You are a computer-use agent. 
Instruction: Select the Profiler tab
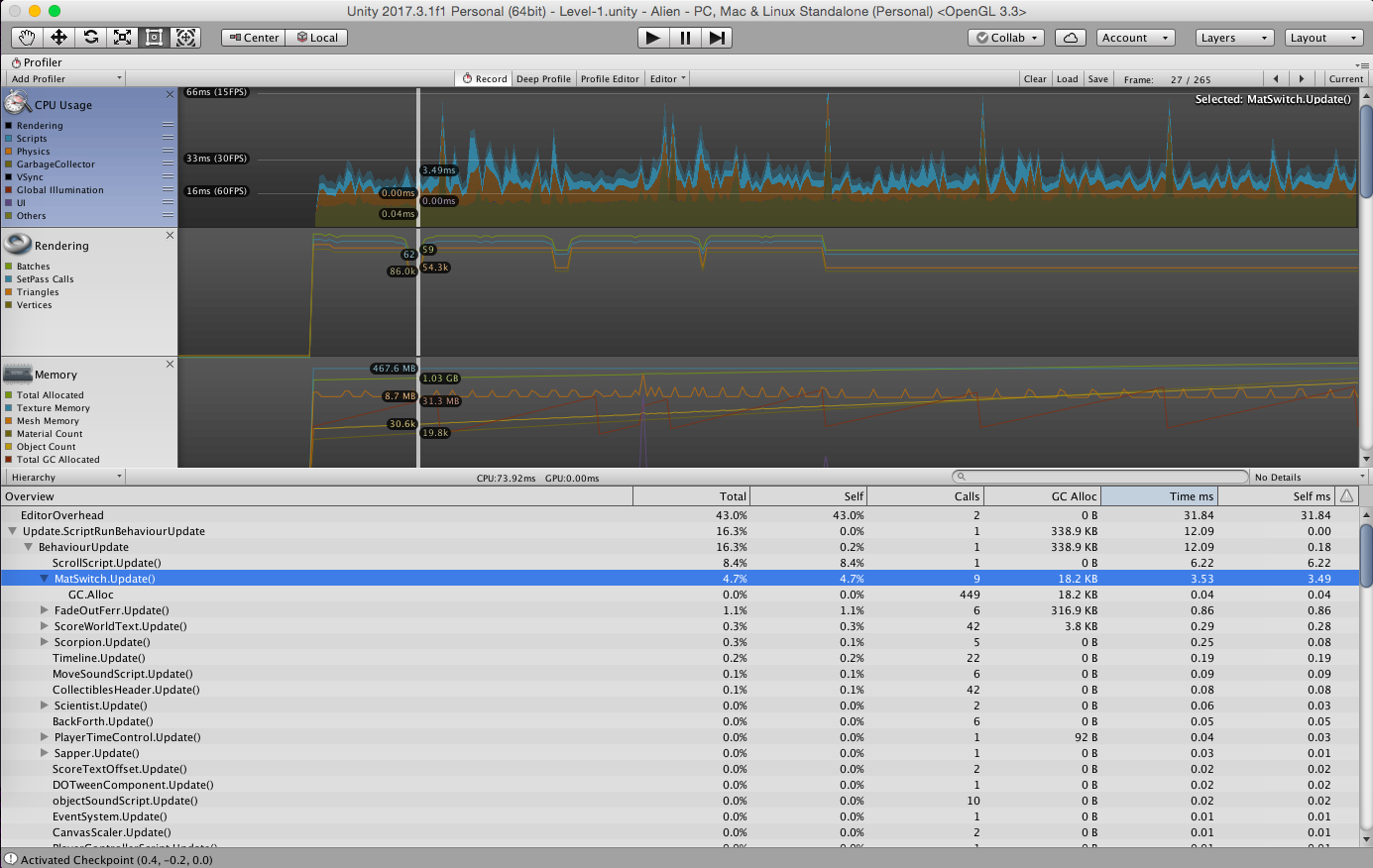pyautogui.click(x=37, y=62)
